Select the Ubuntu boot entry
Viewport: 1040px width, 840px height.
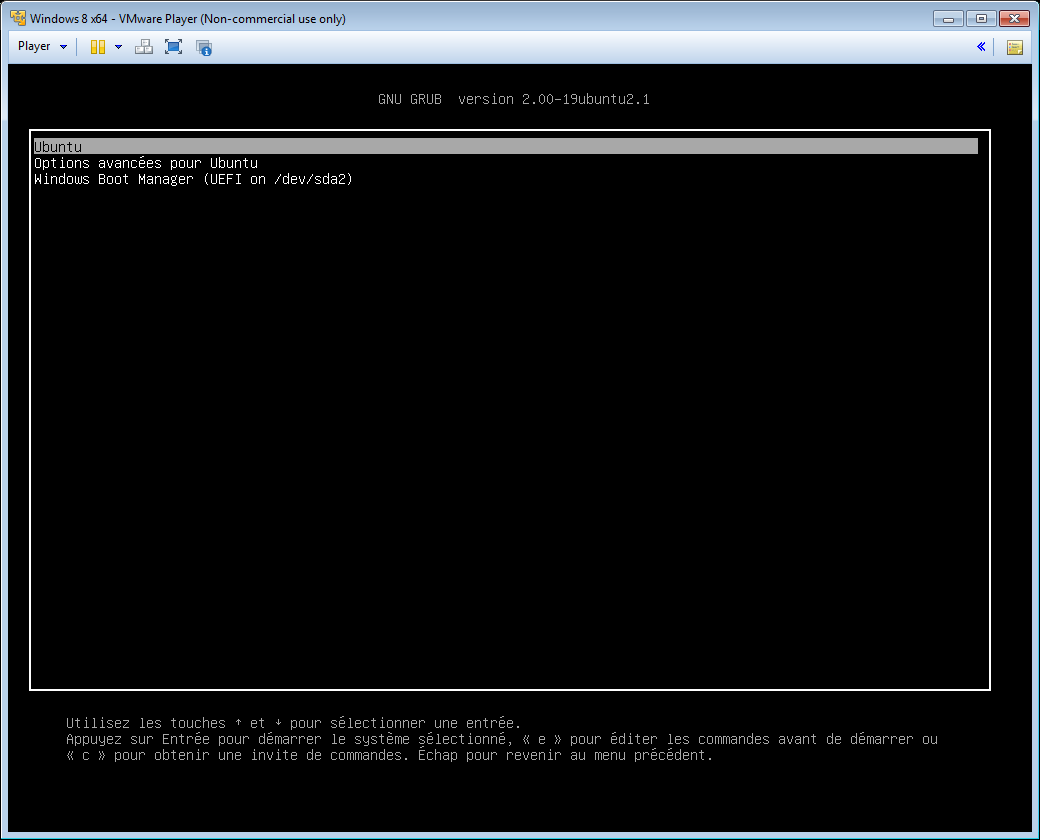pos(505,147)
